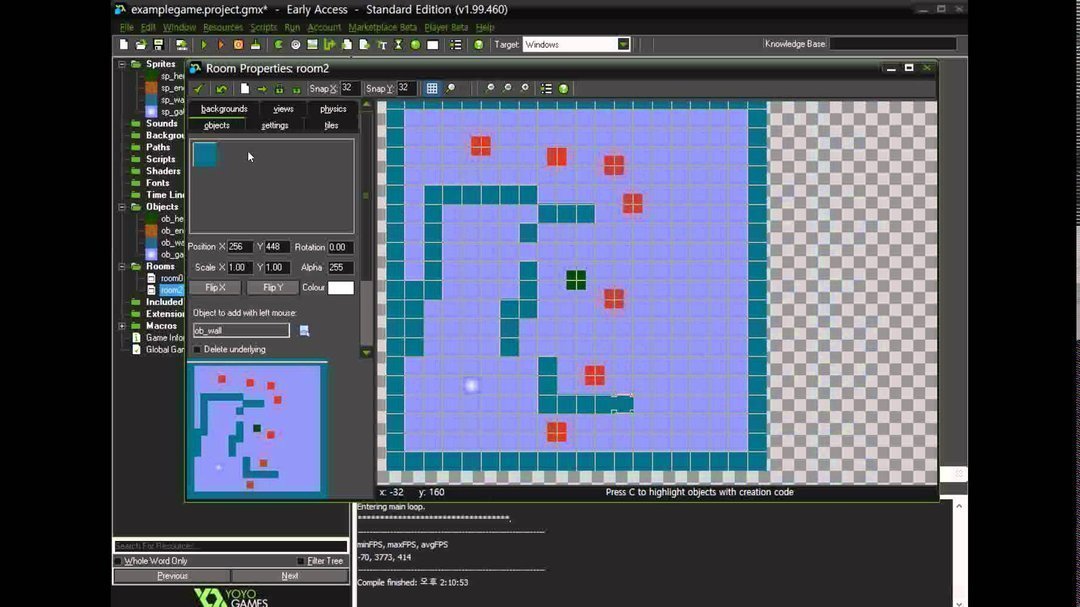Run the game in debug mode (orange play)

[220, 45]
